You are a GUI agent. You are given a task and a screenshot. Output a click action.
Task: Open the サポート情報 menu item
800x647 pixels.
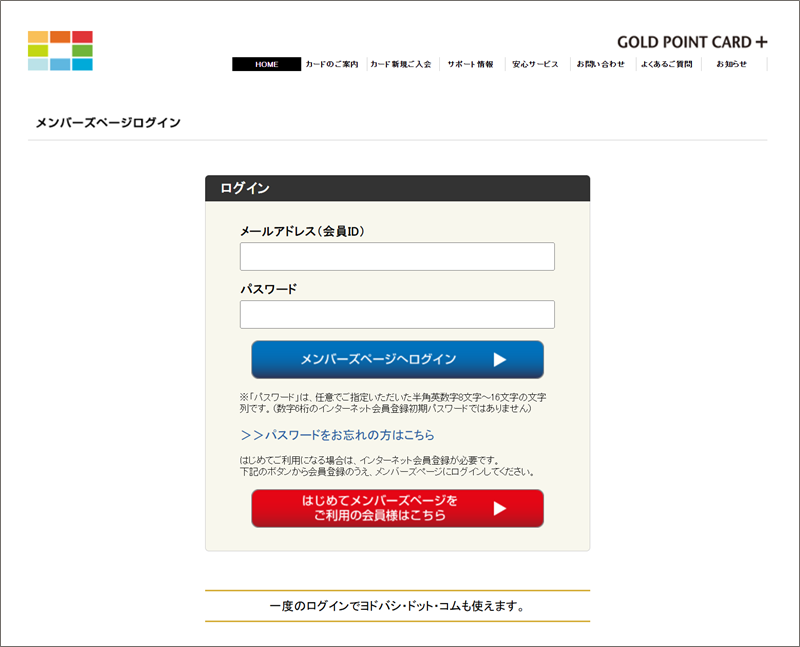pos(470,64)
